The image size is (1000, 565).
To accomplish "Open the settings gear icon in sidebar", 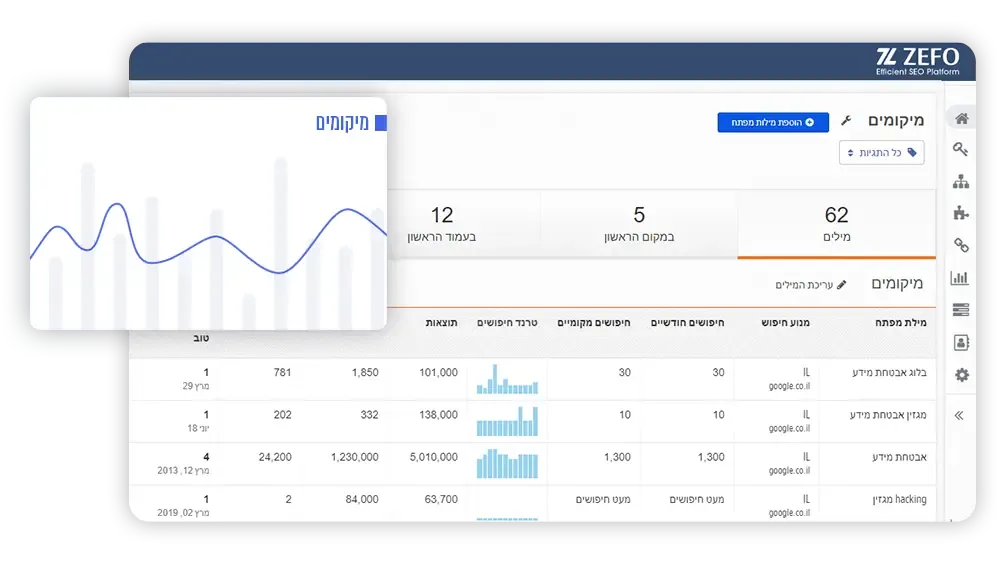I will [x=962, y=375].
